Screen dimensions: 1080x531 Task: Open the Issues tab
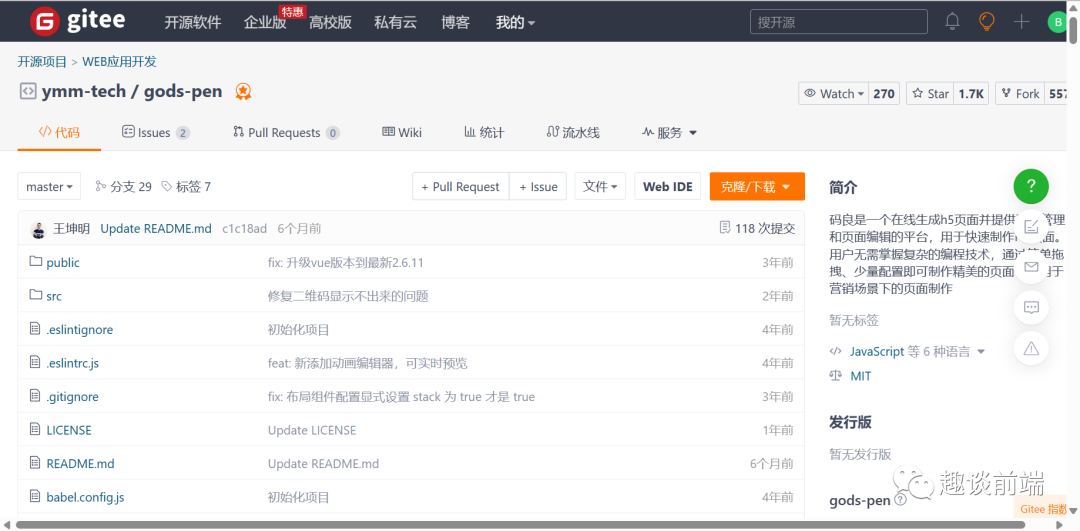pyautogui.click(x=156, y=132)
